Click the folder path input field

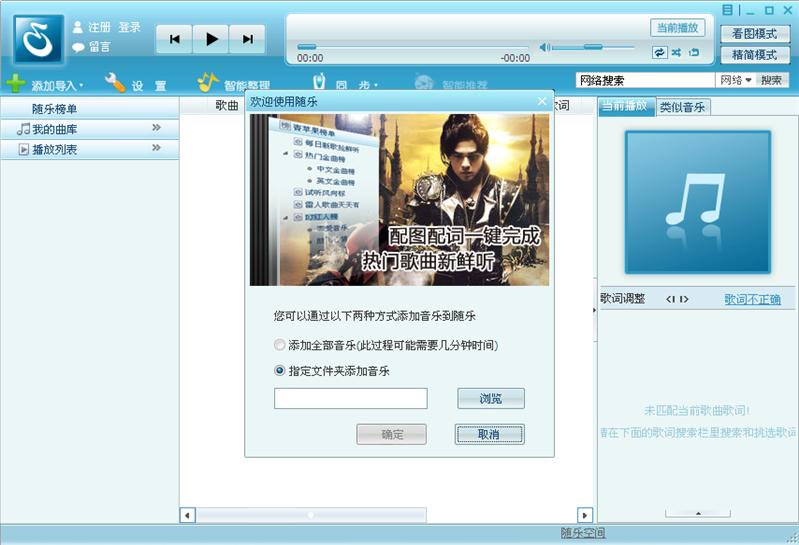[351, 398]
